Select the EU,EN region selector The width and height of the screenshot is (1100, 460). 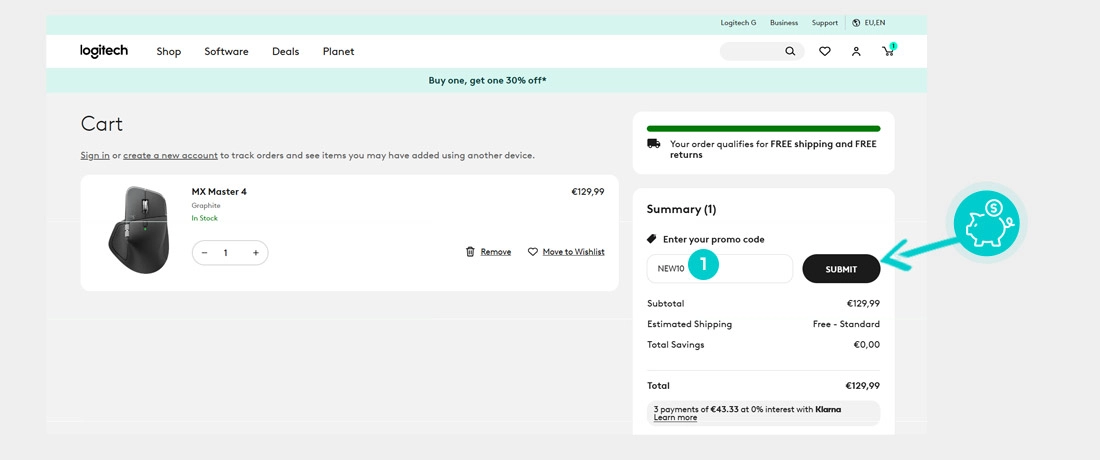(868, 22)
